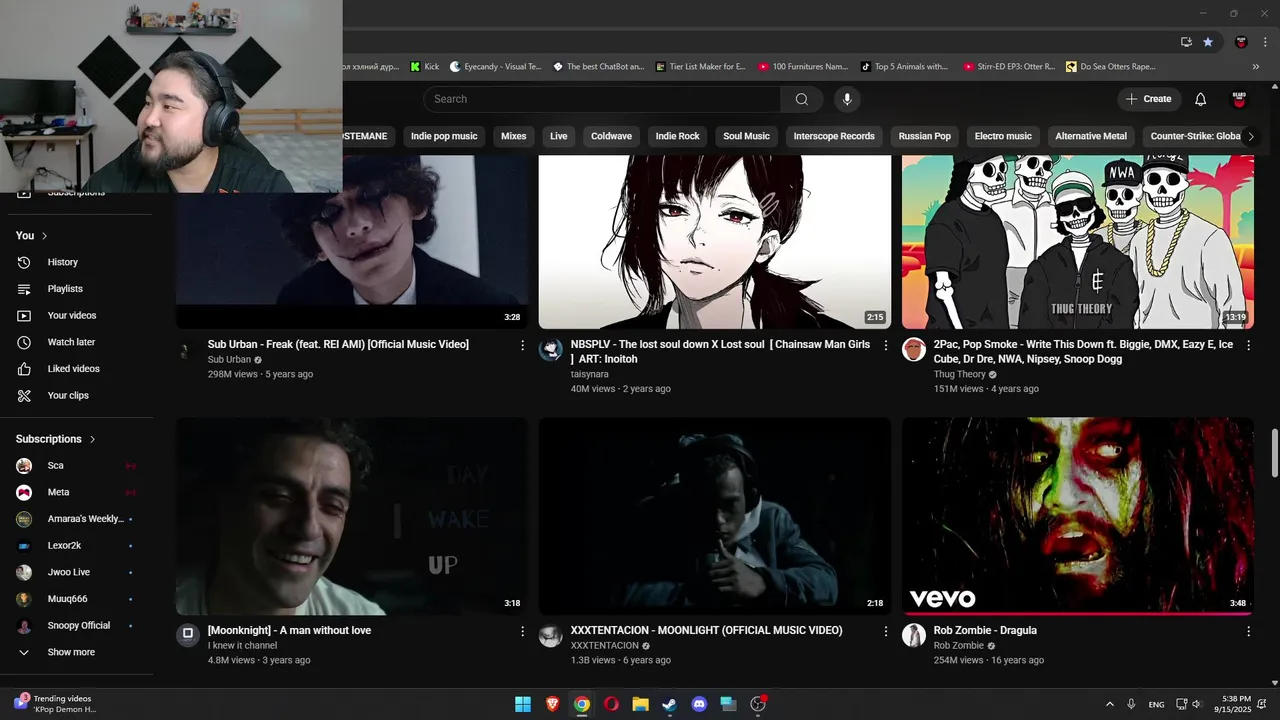This screenshot has height=720, width=1280.
Task: Open I knew it channel avatar
Action: pyautogui.click(x=187, y=634)
